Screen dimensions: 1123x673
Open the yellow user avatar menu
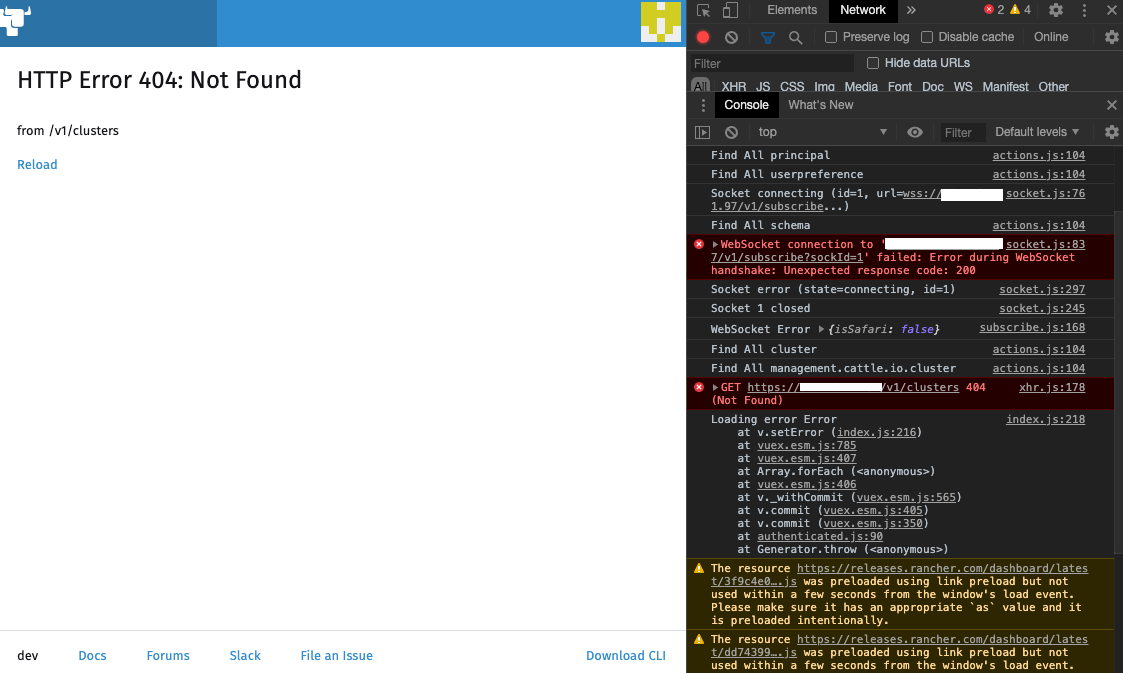coord(660,21)
